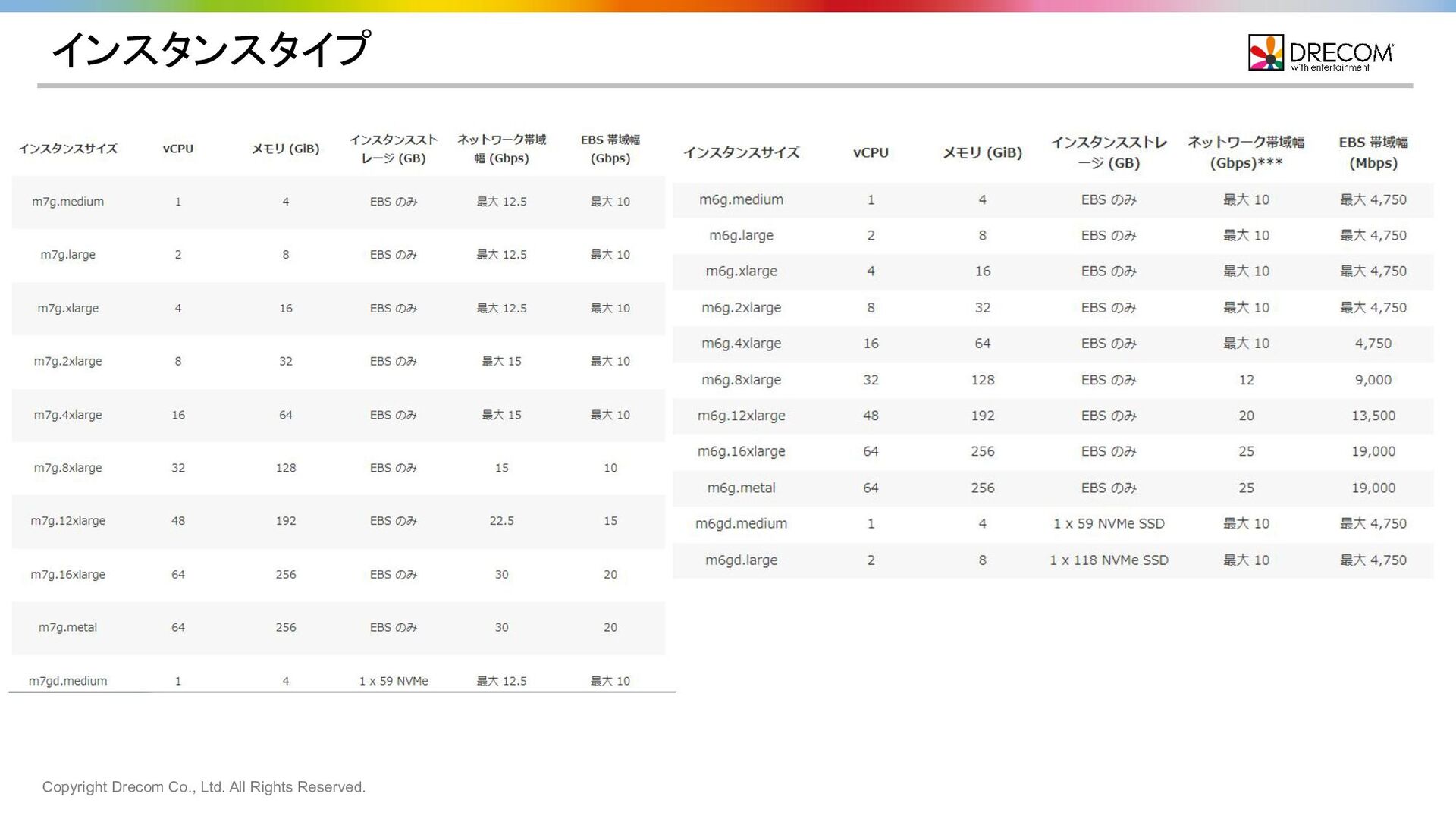Viewport: 1456px width, 819px height.
Task: Select the m7g.16xlarge cell
Action: click(67, 575)
